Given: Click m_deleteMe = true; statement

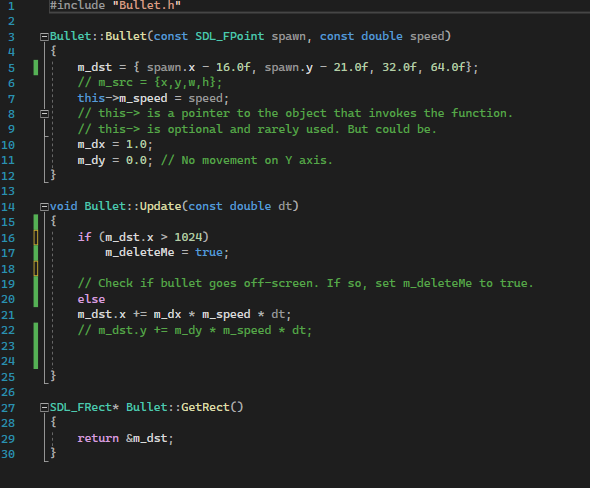Looking at the screenshot, I should 167,252.
